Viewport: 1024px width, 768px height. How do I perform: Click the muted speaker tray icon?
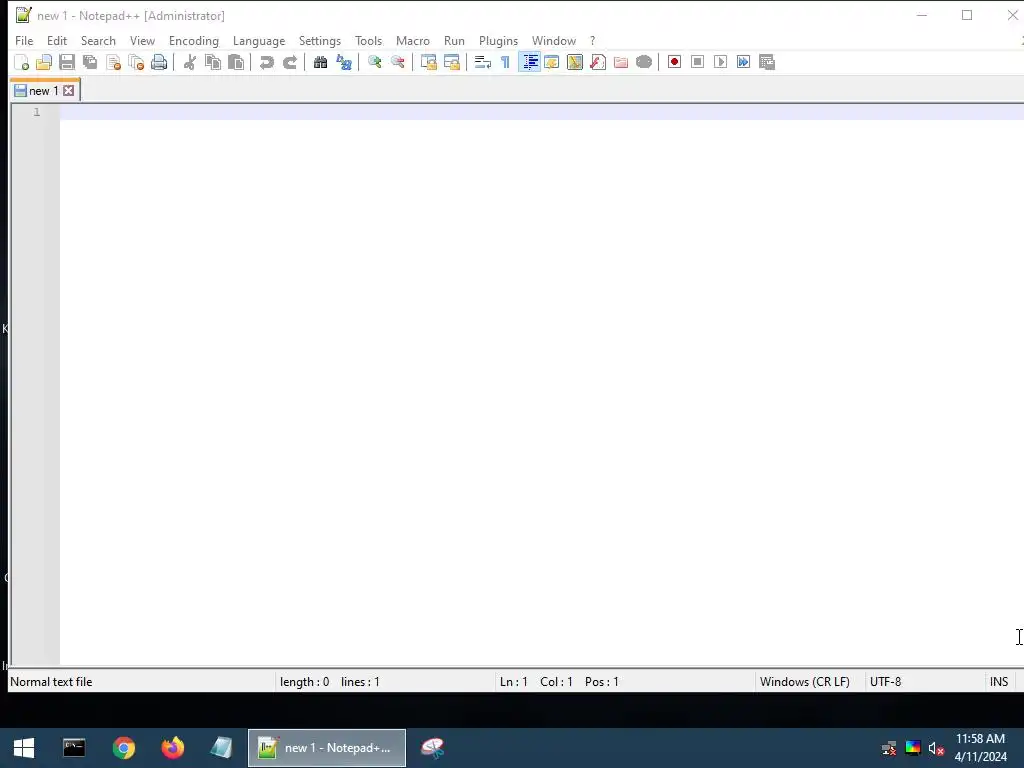[936, 748]
